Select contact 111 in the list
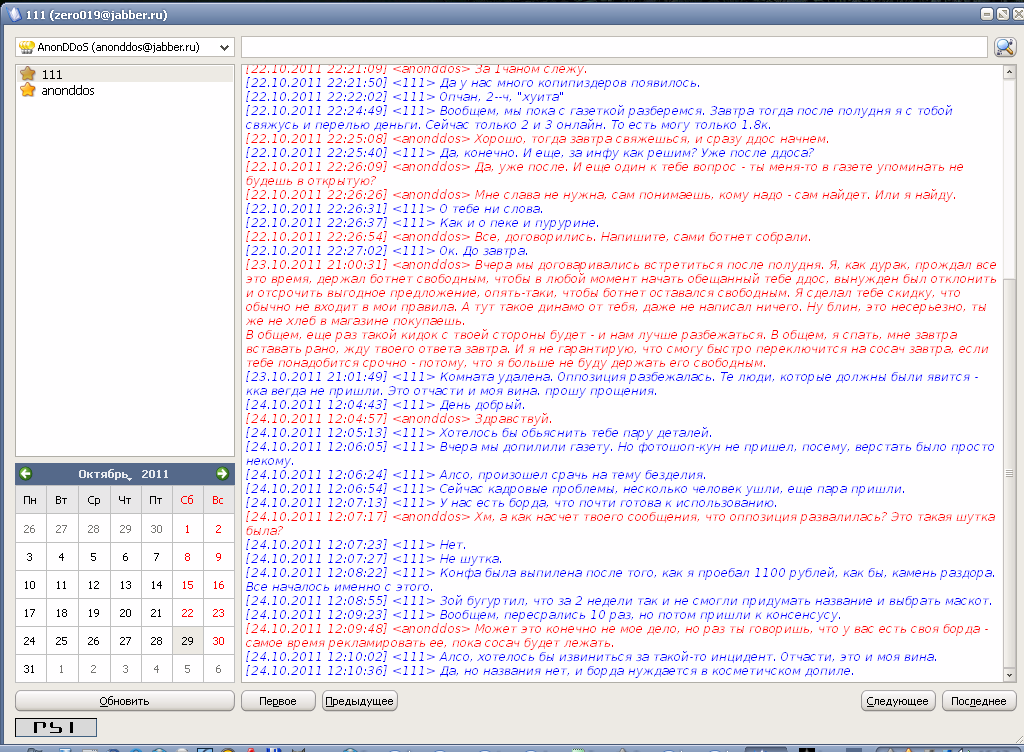 [x=125, y=74]
